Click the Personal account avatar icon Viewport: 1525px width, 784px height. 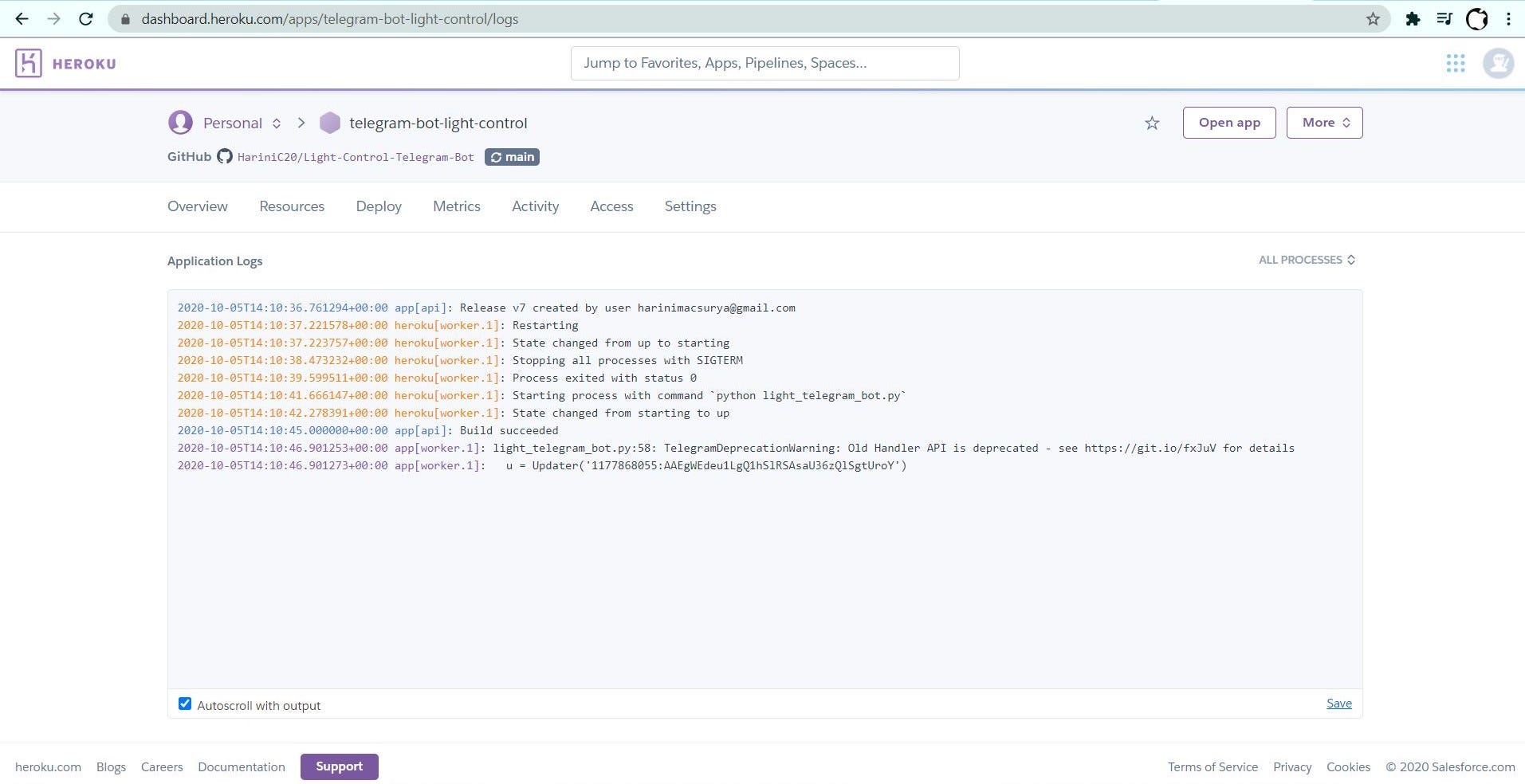coord(180,123)
